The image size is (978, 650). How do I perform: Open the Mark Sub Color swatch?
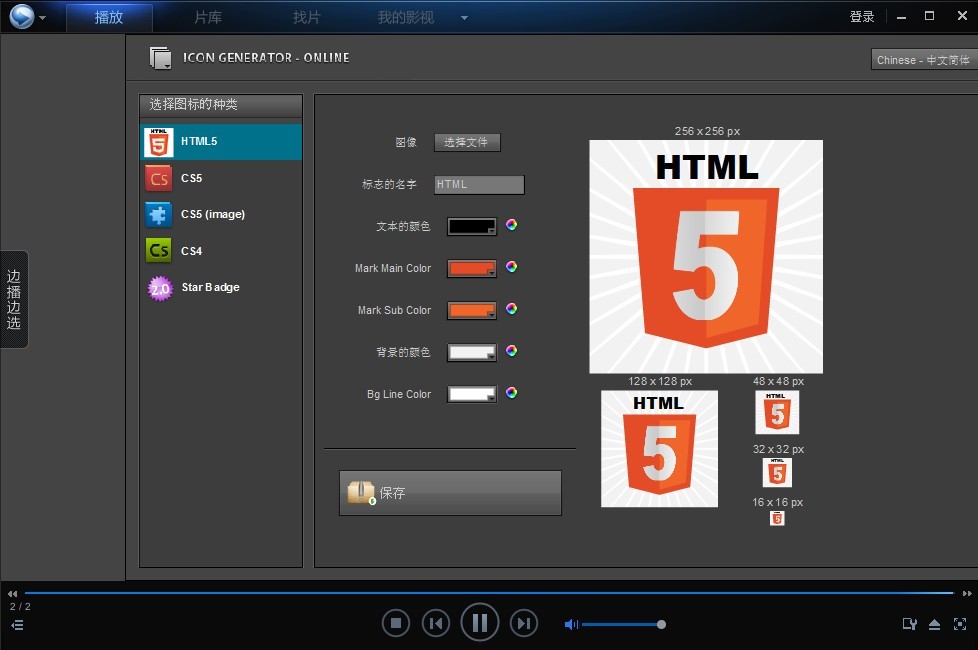click(472, 310)
